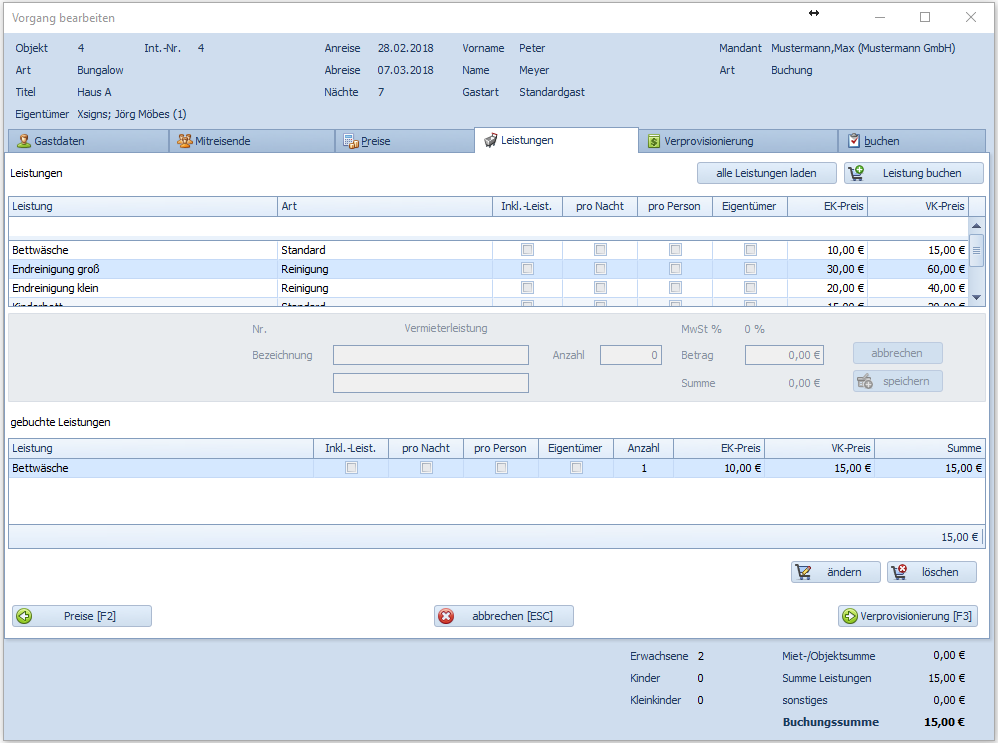Toggle pro Person checkbox for Endreinigung groß
Image resolution: width=998 pixels, height=743 pixels.
pyautogui.click(x=675, y=269)
